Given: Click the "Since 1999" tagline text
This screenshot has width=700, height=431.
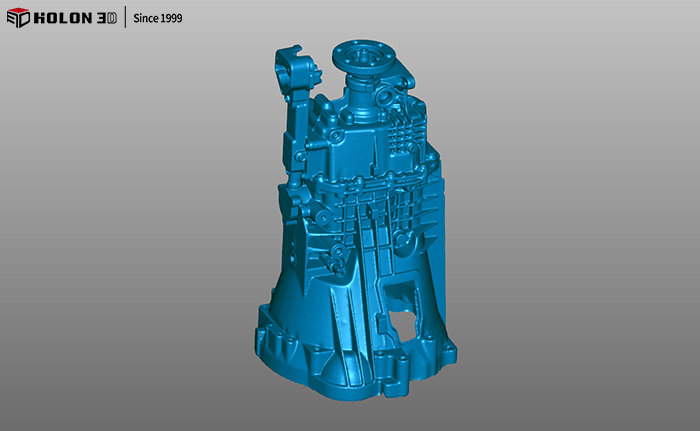Looking at the screenshot, I should (x=158, y=19).
